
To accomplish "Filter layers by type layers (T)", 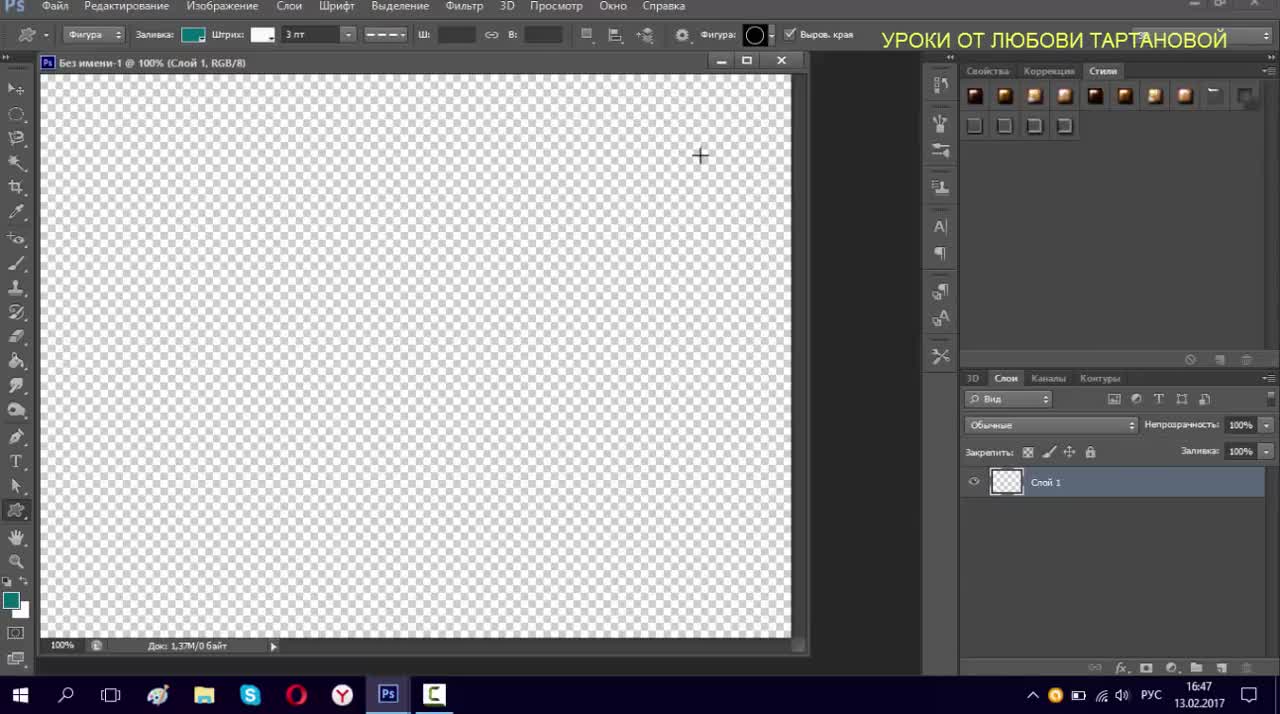I will pyautogui.click(x=1159, y=399).
